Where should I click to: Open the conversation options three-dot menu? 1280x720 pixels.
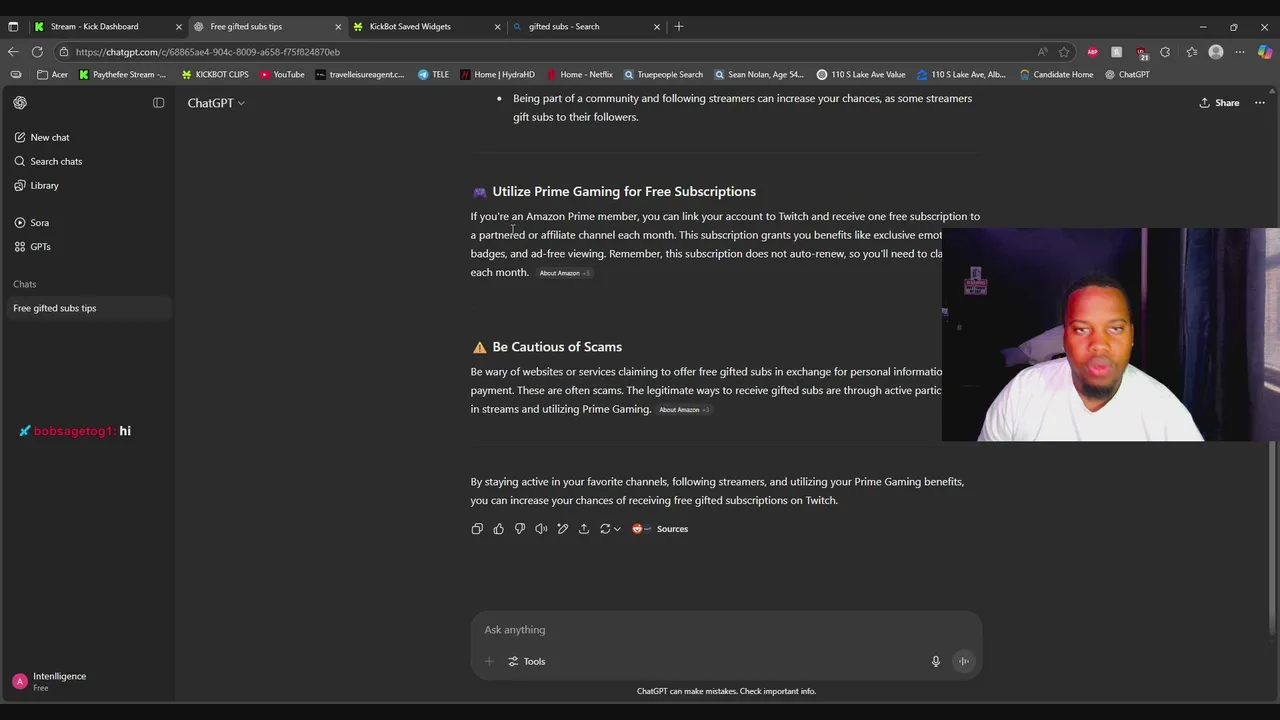coord(1260,103)
